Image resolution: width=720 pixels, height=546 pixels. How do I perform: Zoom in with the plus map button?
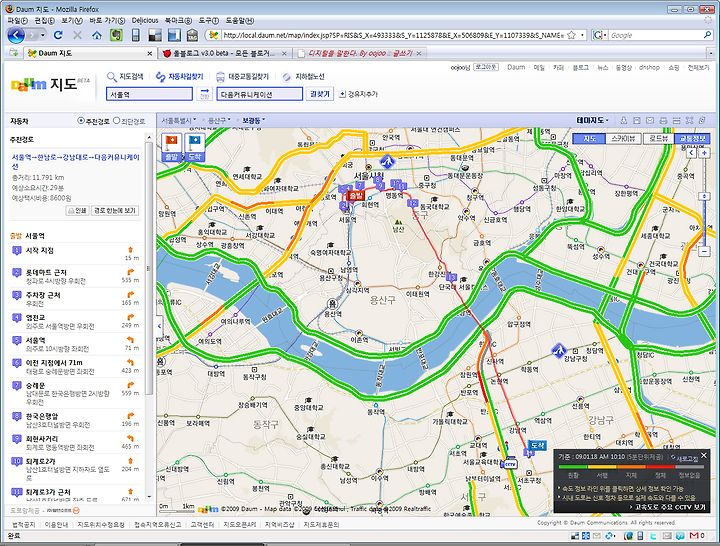coord(704,153)
